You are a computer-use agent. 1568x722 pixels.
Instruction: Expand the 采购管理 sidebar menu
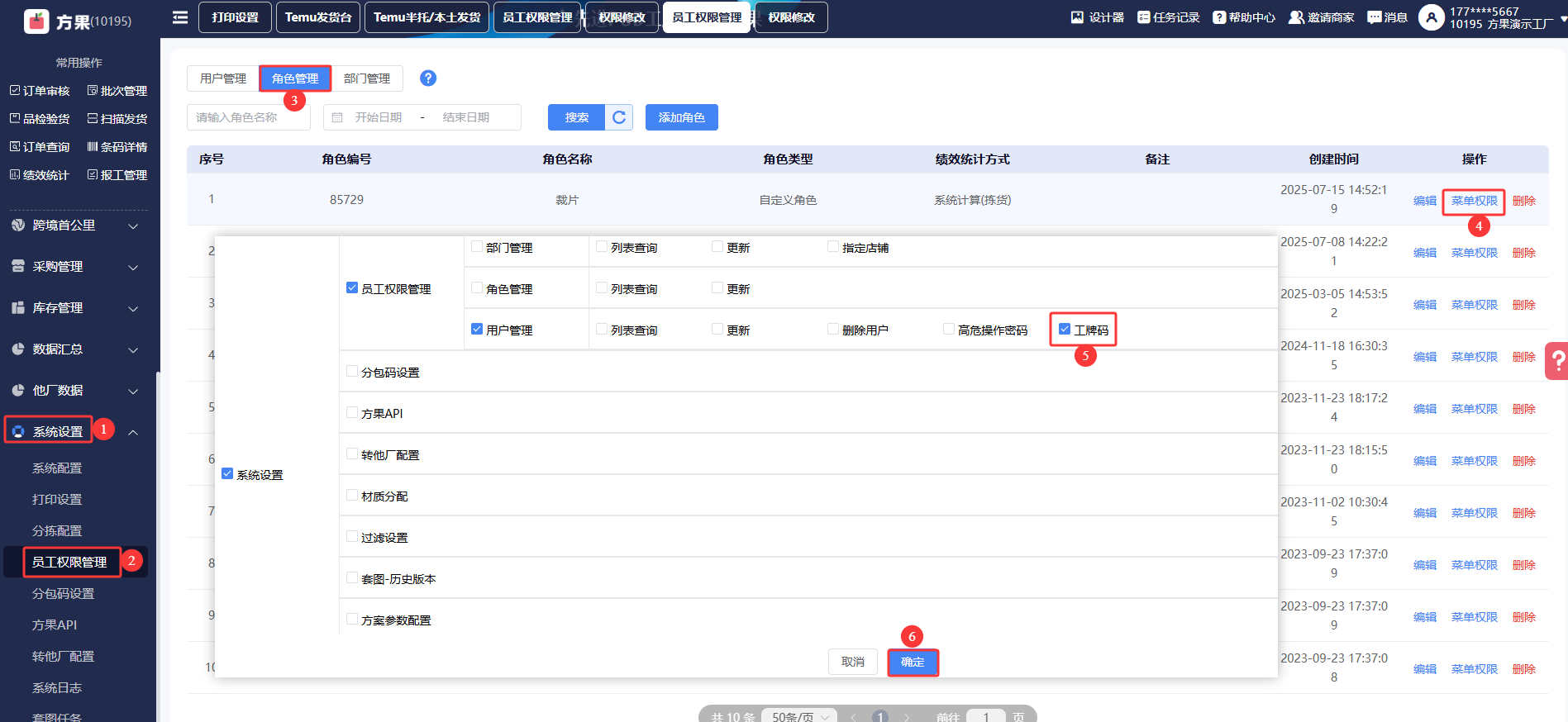[x=74, y=267]
